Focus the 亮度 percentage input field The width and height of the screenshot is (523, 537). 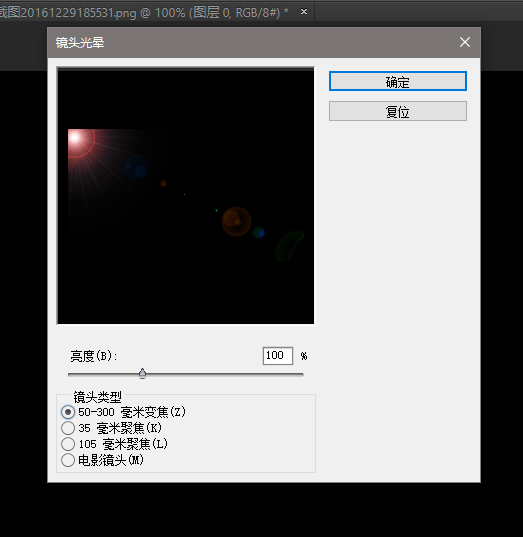(x=278, y=356)
